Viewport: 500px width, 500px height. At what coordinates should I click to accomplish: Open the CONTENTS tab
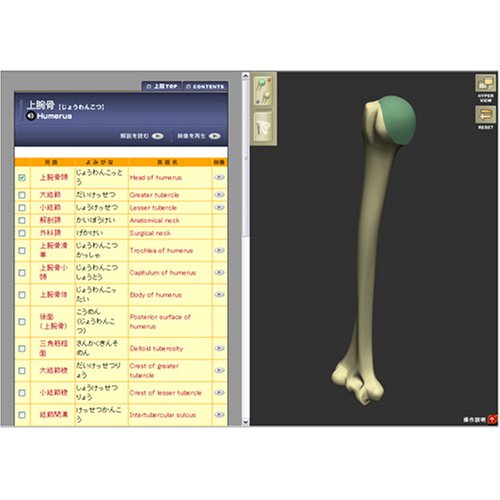[x=205, y=86]
